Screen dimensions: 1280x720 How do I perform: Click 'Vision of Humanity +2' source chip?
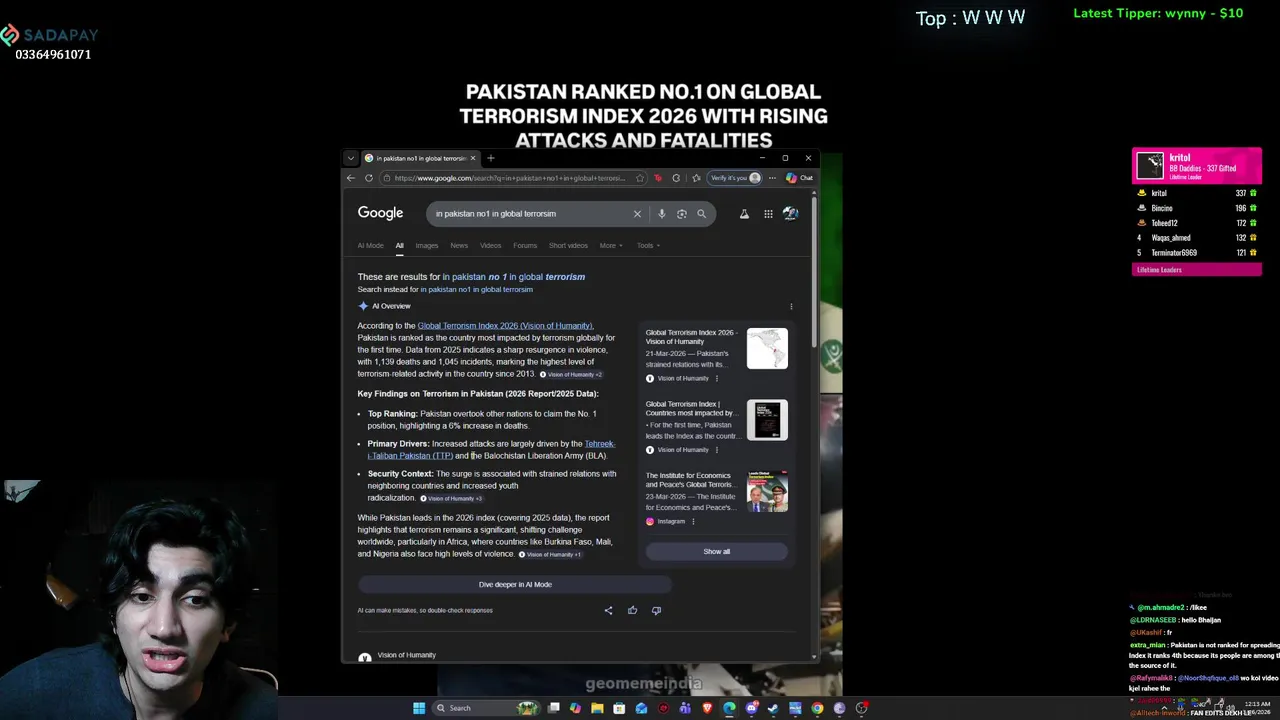coord(571,374)
